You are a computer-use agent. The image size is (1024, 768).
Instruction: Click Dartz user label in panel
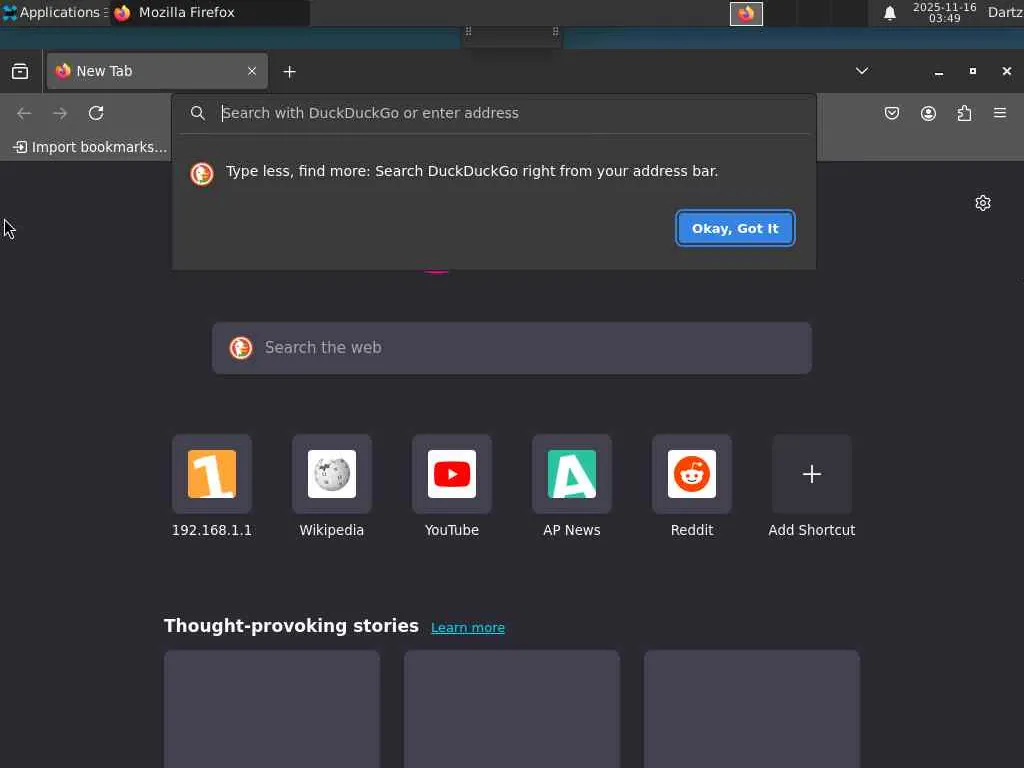[1005, 12]
